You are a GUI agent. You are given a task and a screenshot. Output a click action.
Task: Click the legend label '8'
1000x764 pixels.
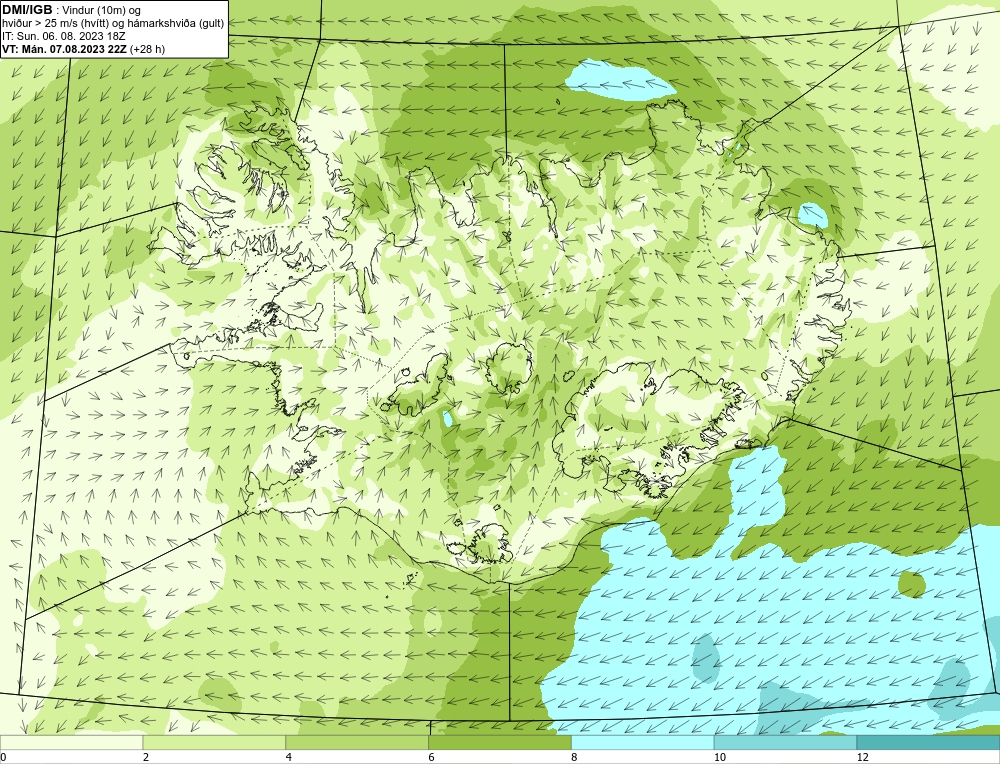tap(575, 757)
